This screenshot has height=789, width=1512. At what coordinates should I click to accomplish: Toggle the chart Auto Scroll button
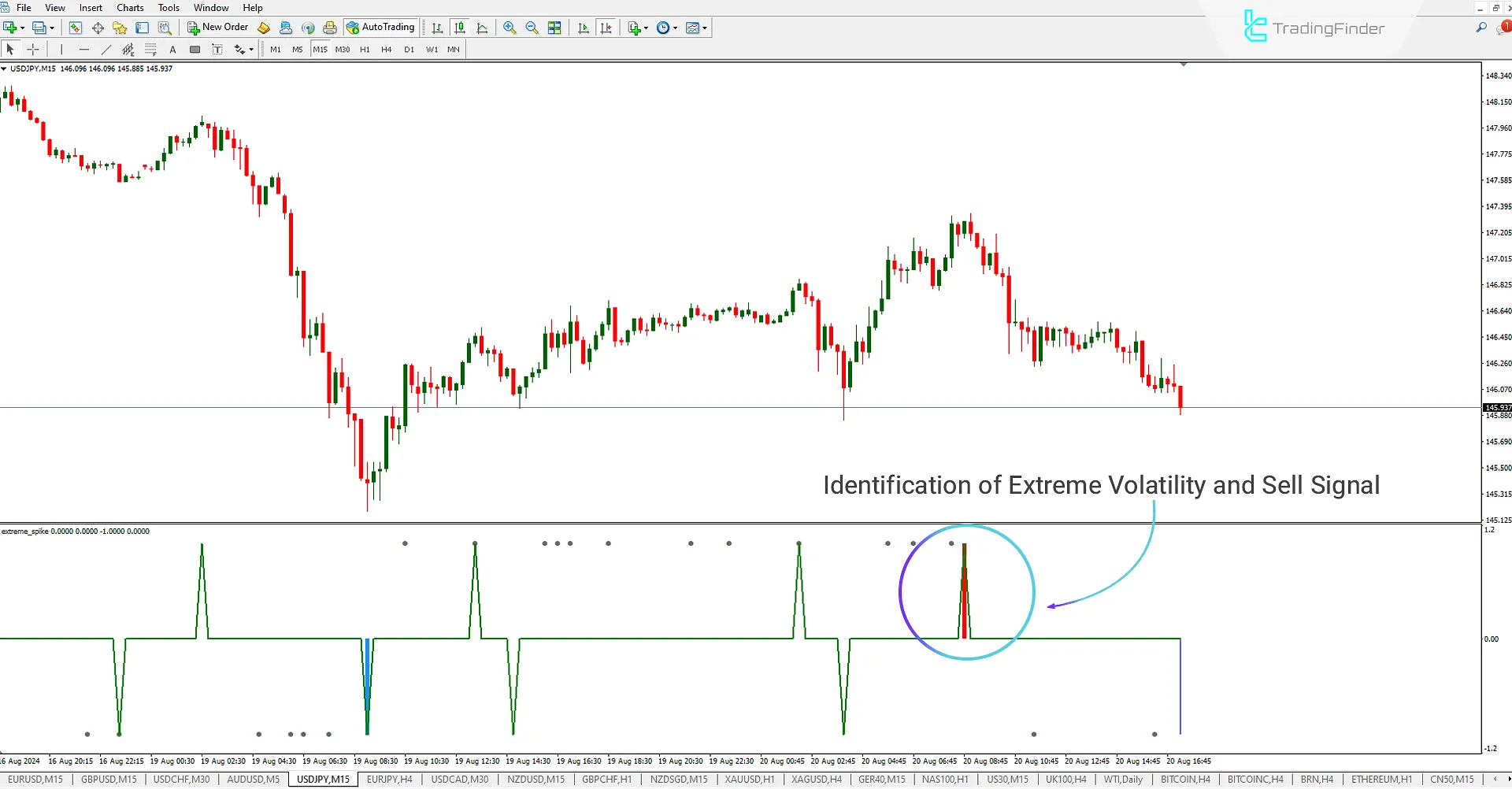(583, 28)
